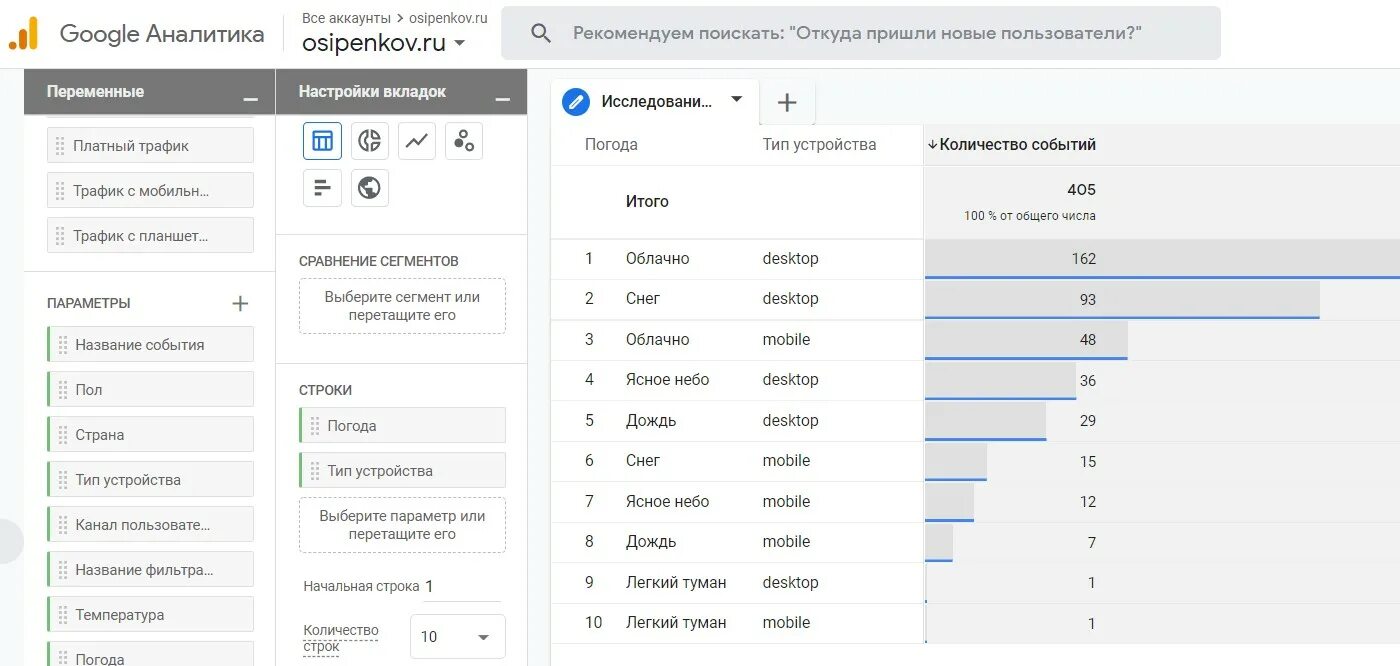Click the search field Рекомендуем поискать

coord(860,33)
